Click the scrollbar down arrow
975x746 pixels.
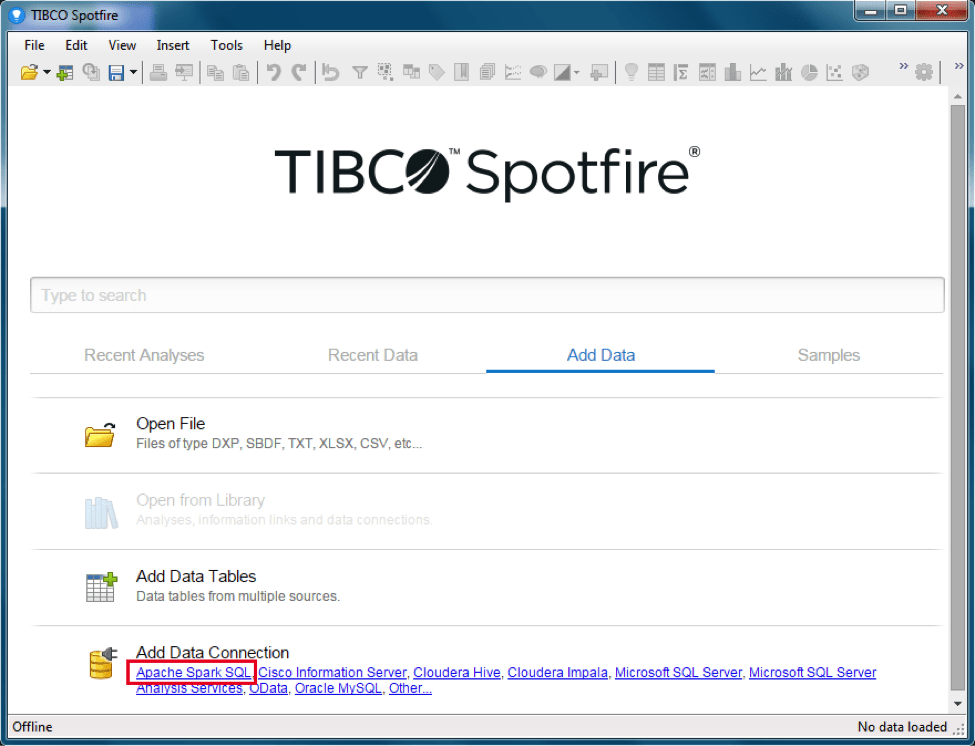pos(958,704)
